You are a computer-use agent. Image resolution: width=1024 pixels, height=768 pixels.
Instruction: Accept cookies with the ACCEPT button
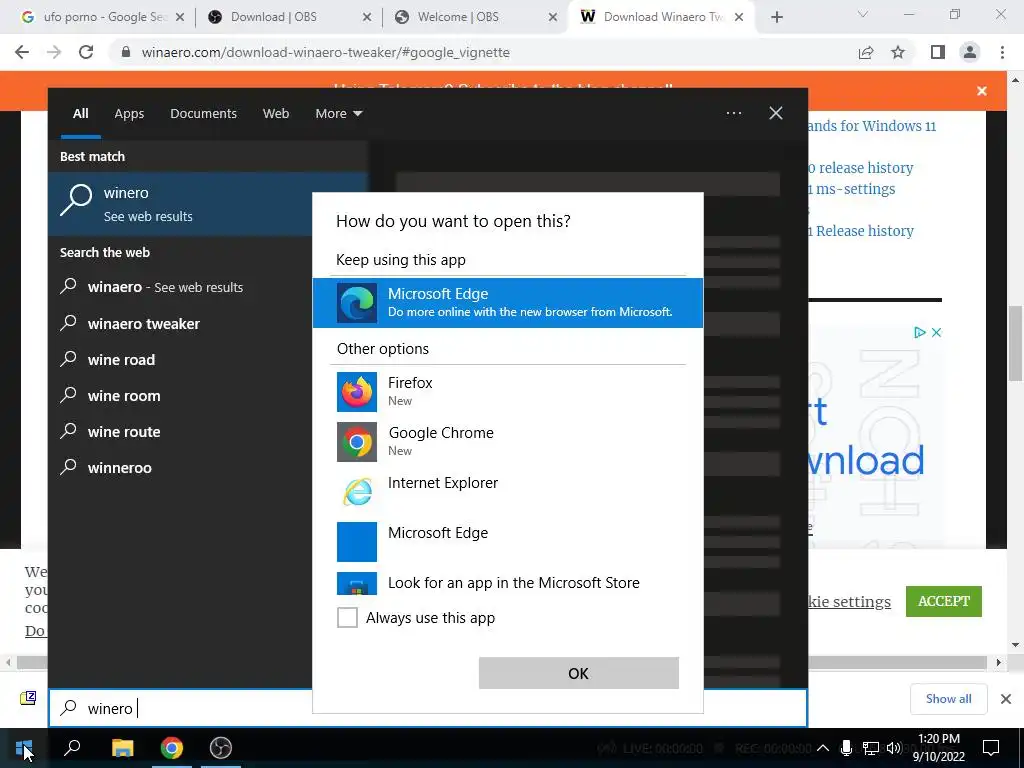(x=944, y=601)
